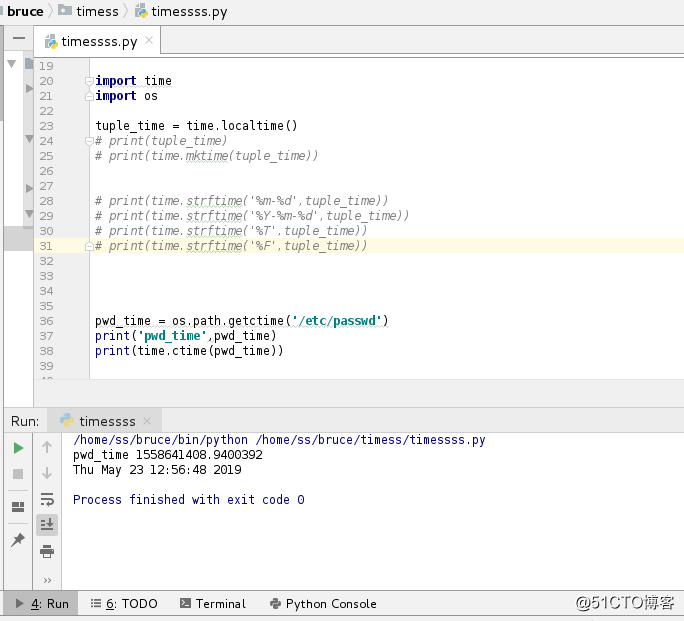Click the timess folder icon in breadcrumb
This screenshot has width=684, height=621.
click(65, 10)
